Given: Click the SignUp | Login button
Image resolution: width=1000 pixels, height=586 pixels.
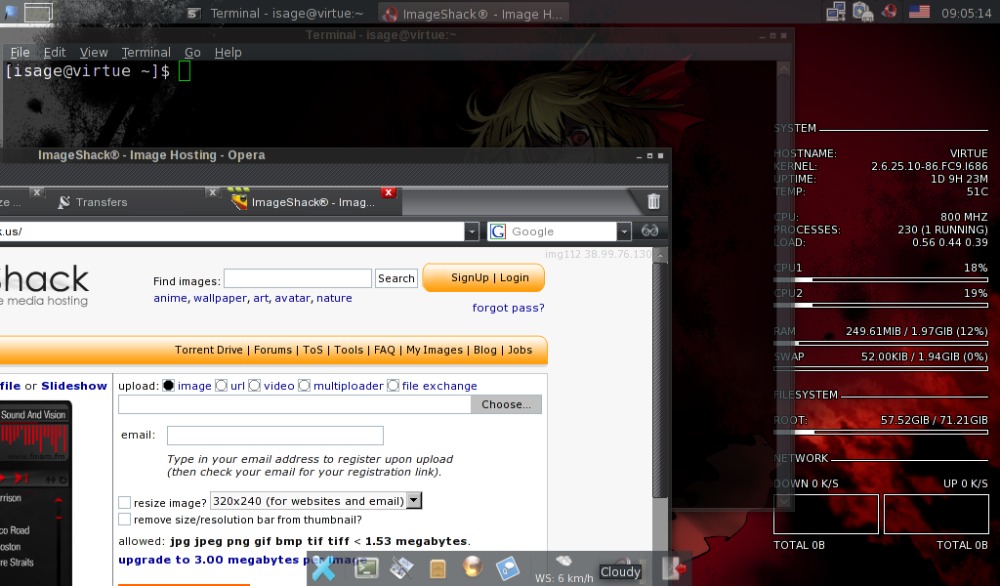Looking at the screenshot, I should point(484,277).
